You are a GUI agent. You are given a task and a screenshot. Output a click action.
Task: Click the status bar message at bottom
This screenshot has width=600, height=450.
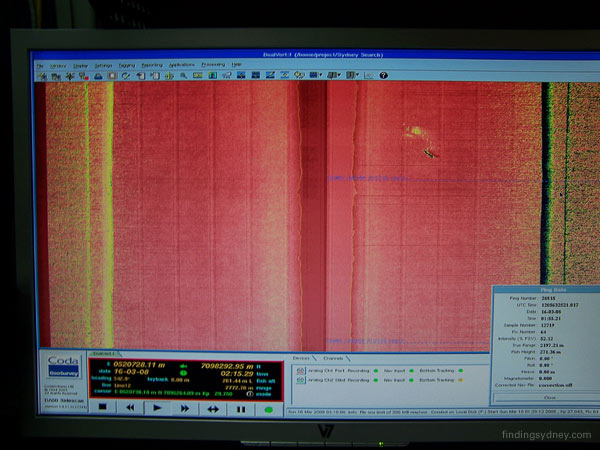(443, 412)
